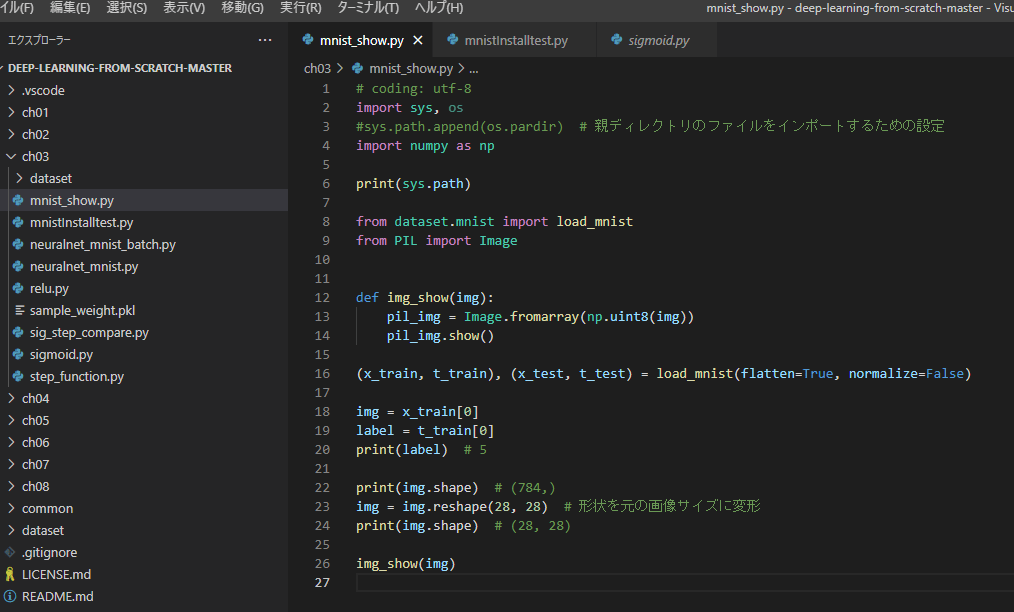
Task: Click the Python icon beside step_function.py
Action: pos(18,376)
